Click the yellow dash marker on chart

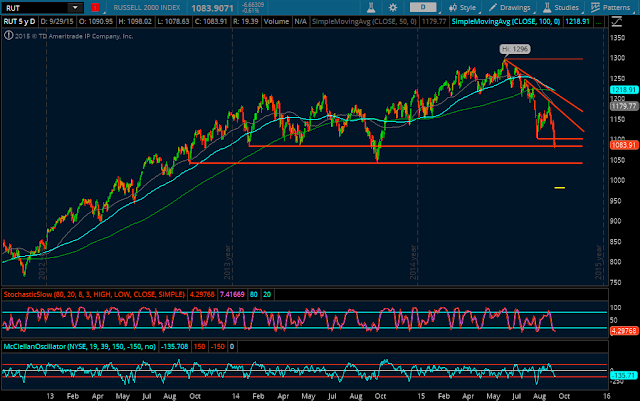point(560,188)
